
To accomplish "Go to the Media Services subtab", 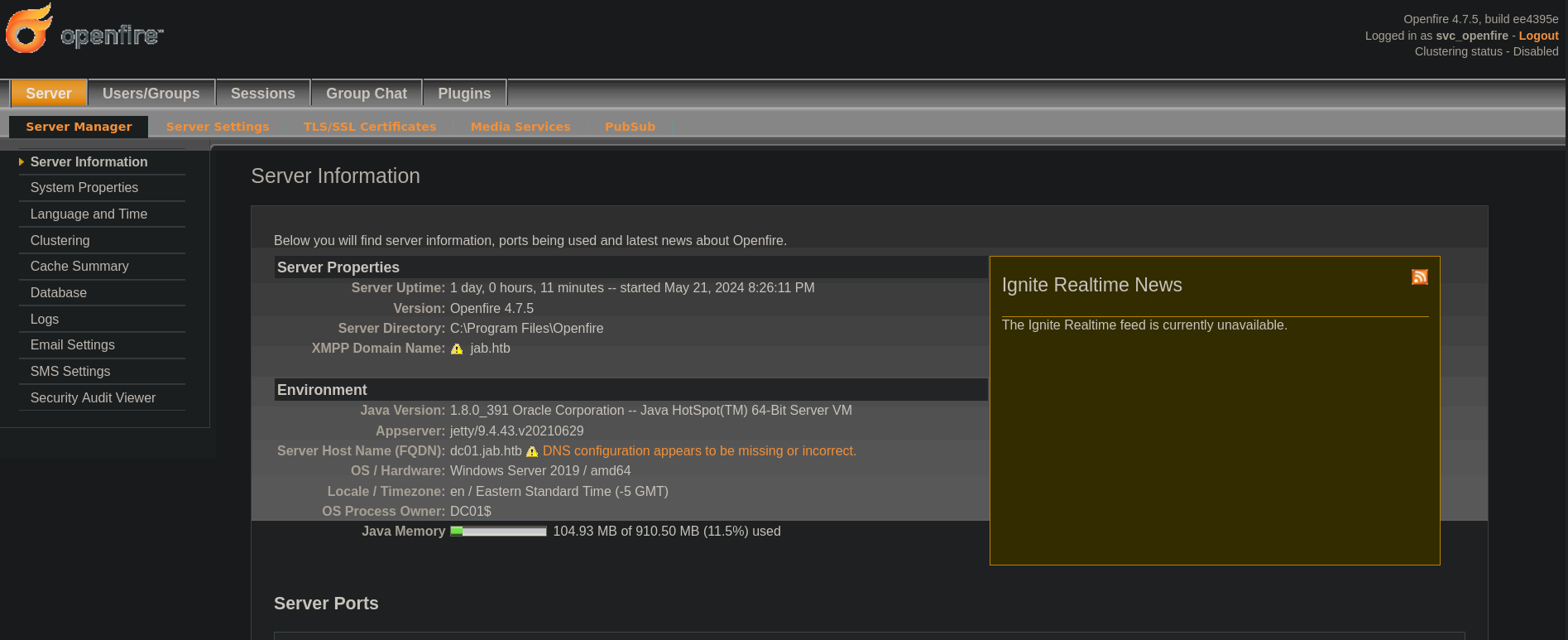I will point(520,127).
